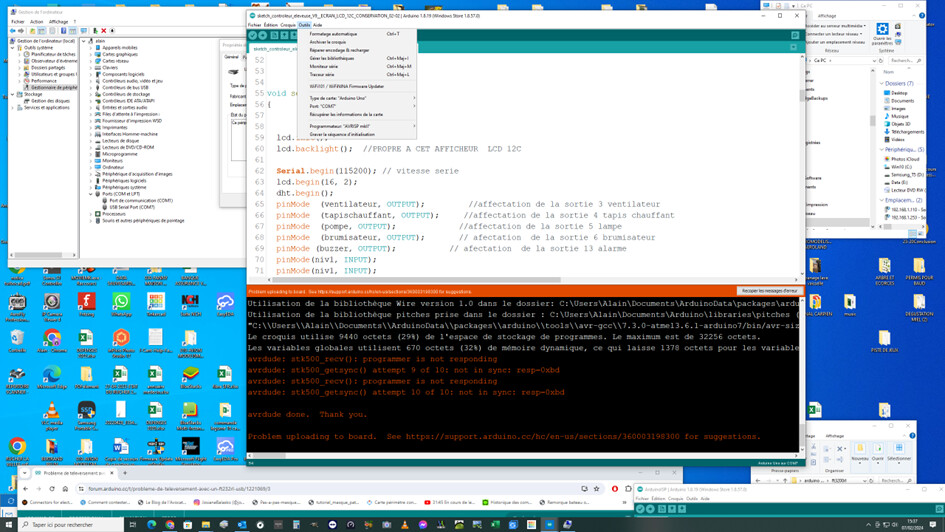Click the Verify checkmark icon in Arduino toolbar

tap(253, 36)
